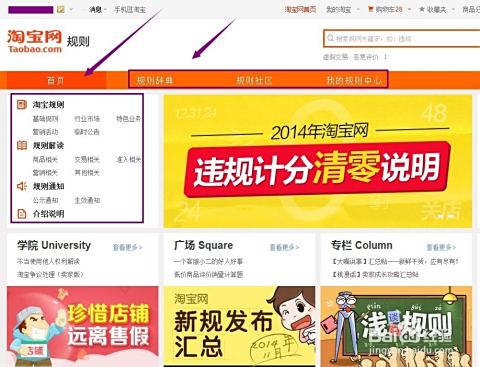Screen dimensions: 480x367
Task: Click the search magnifier icon
Action: tap(330, 38)
